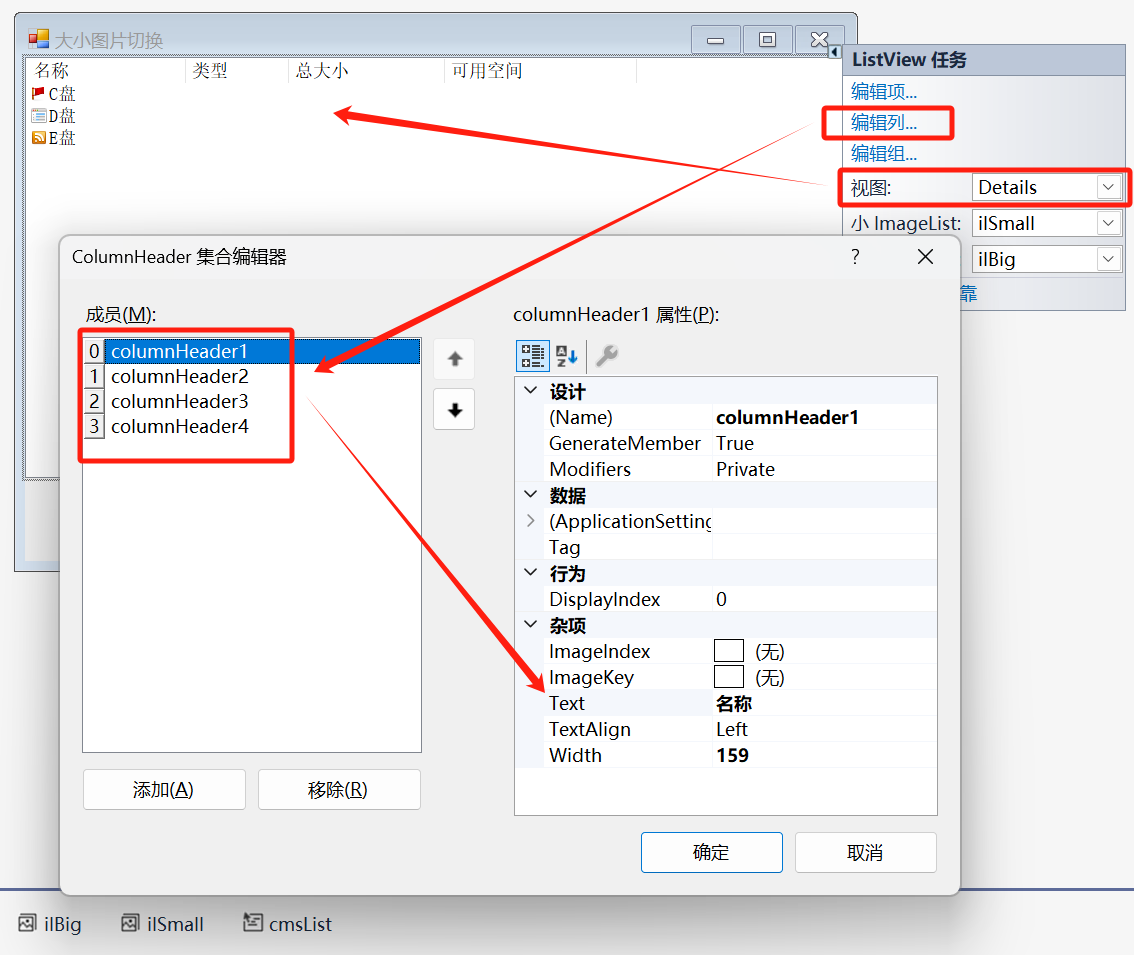Open the ilBig ImageList dropdown

[x=1107, y=259]
